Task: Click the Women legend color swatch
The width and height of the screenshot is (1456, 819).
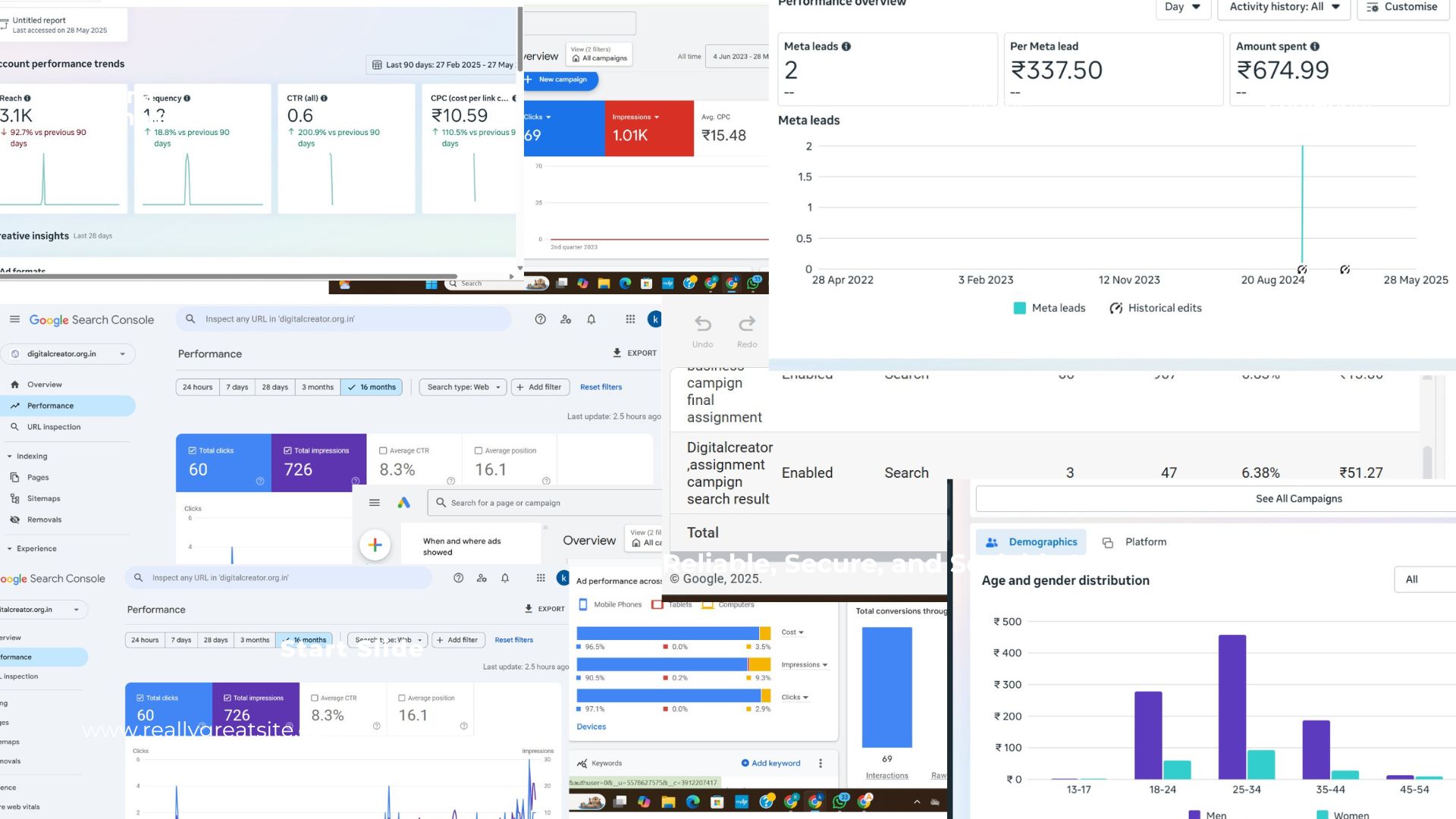Action: click(1323, 814)
